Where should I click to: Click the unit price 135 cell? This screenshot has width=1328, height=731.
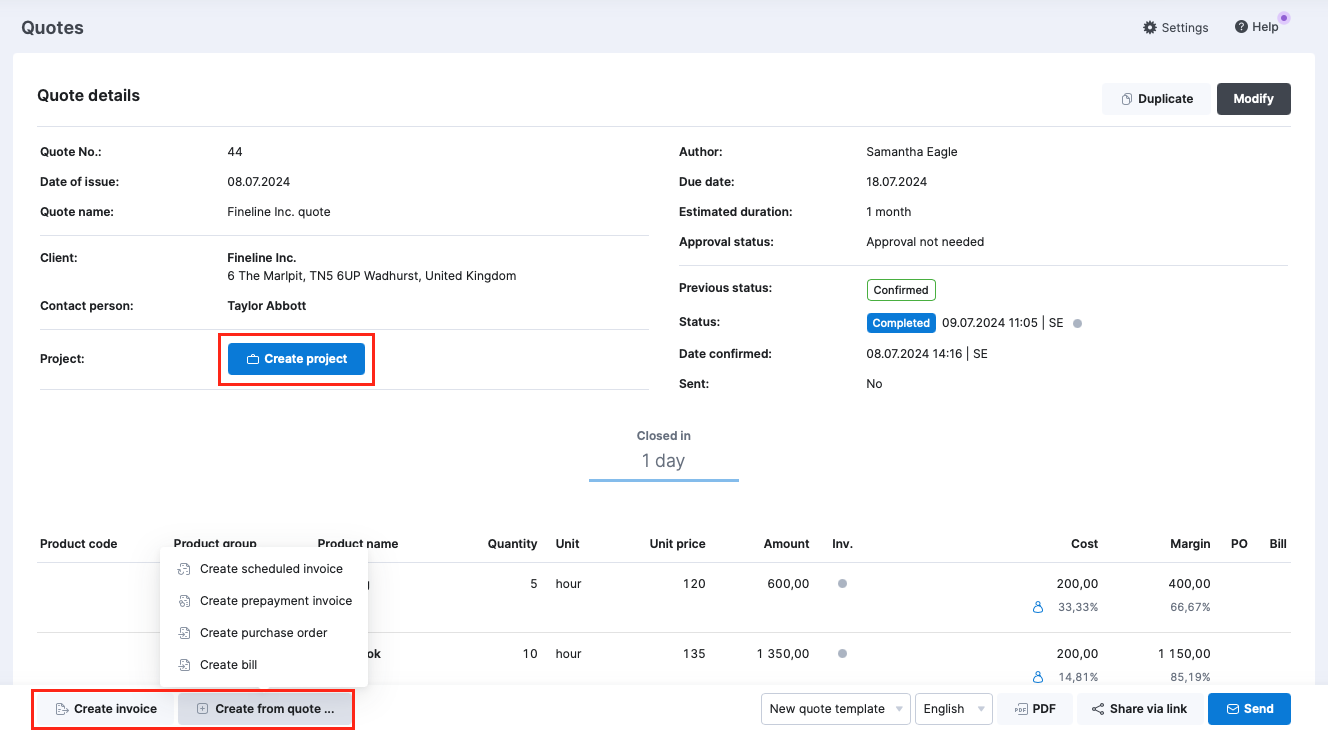695,654
